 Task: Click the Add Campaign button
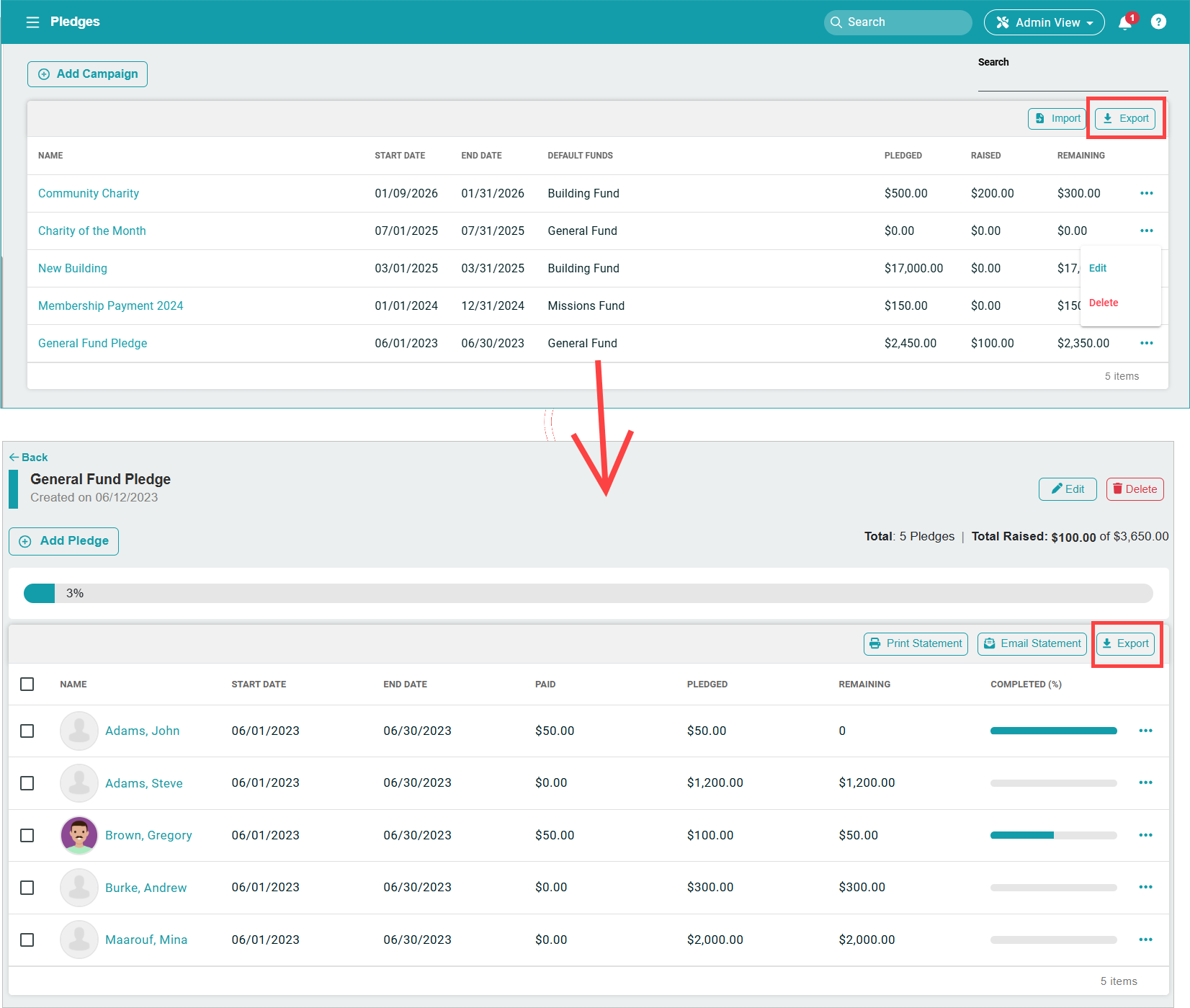click(87, 74)
